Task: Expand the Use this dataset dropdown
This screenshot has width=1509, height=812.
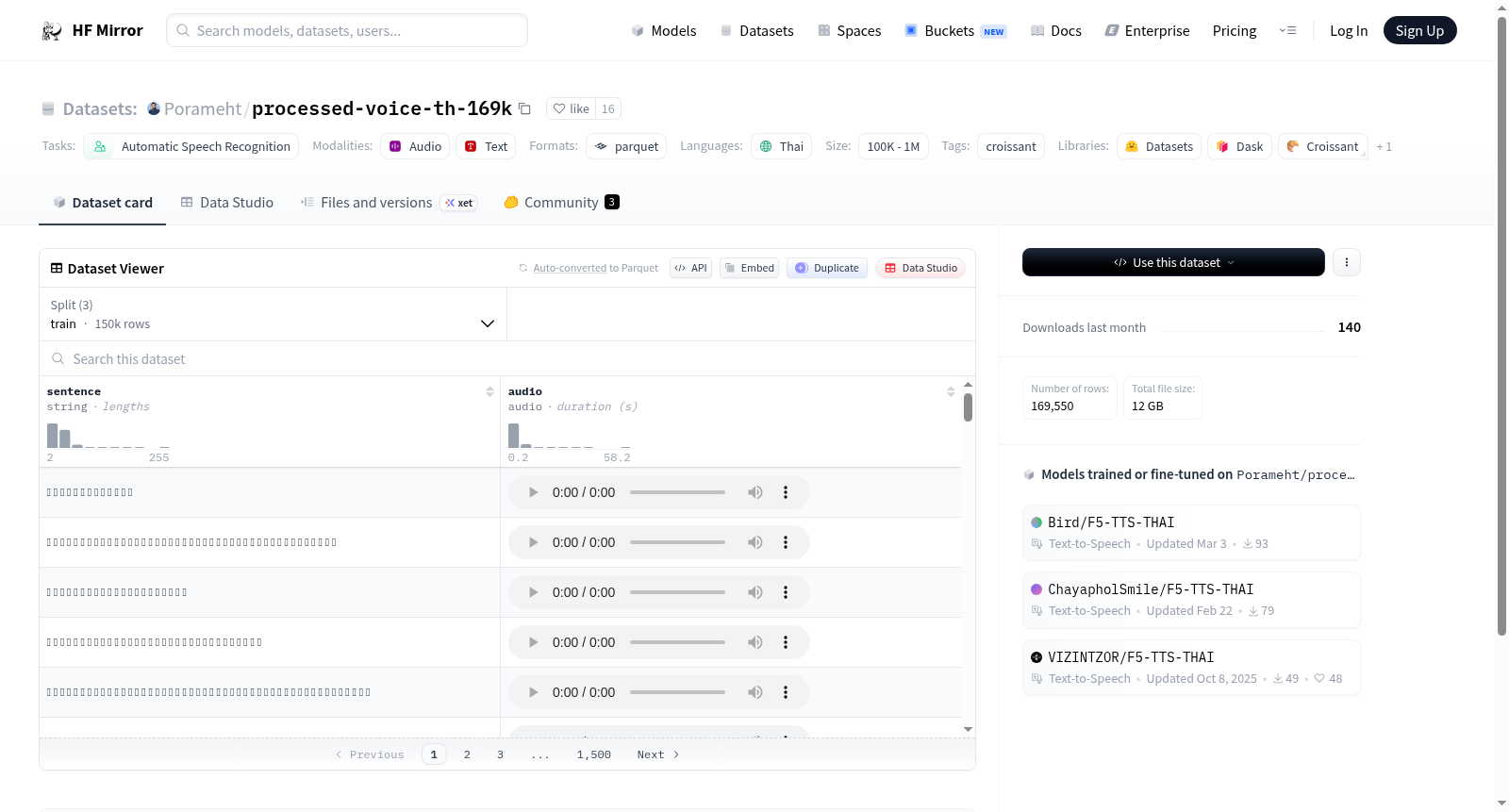Action: click(x=1173, y=262)
